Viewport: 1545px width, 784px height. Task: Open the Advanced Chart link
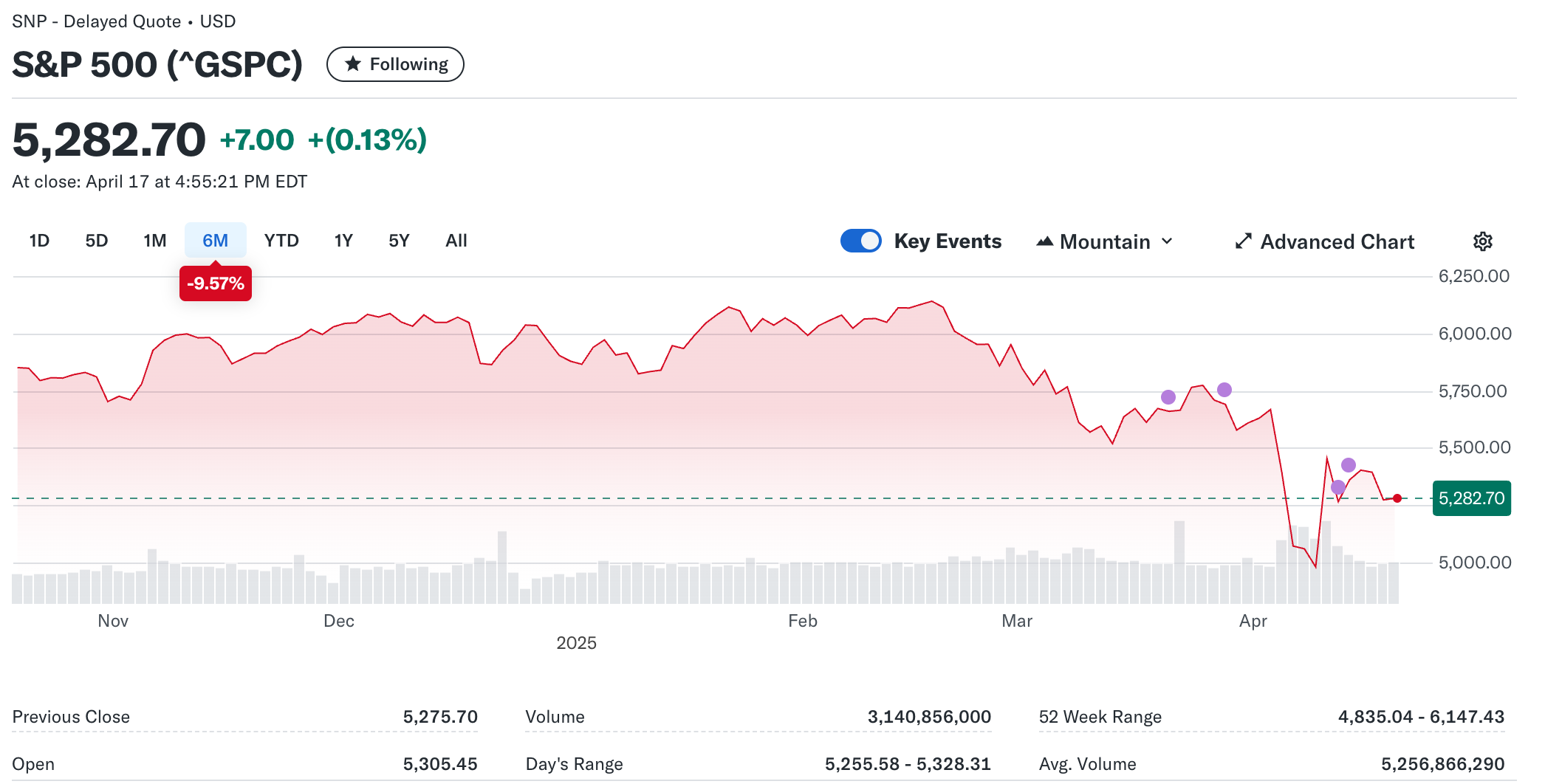(x=1325, y=241)
